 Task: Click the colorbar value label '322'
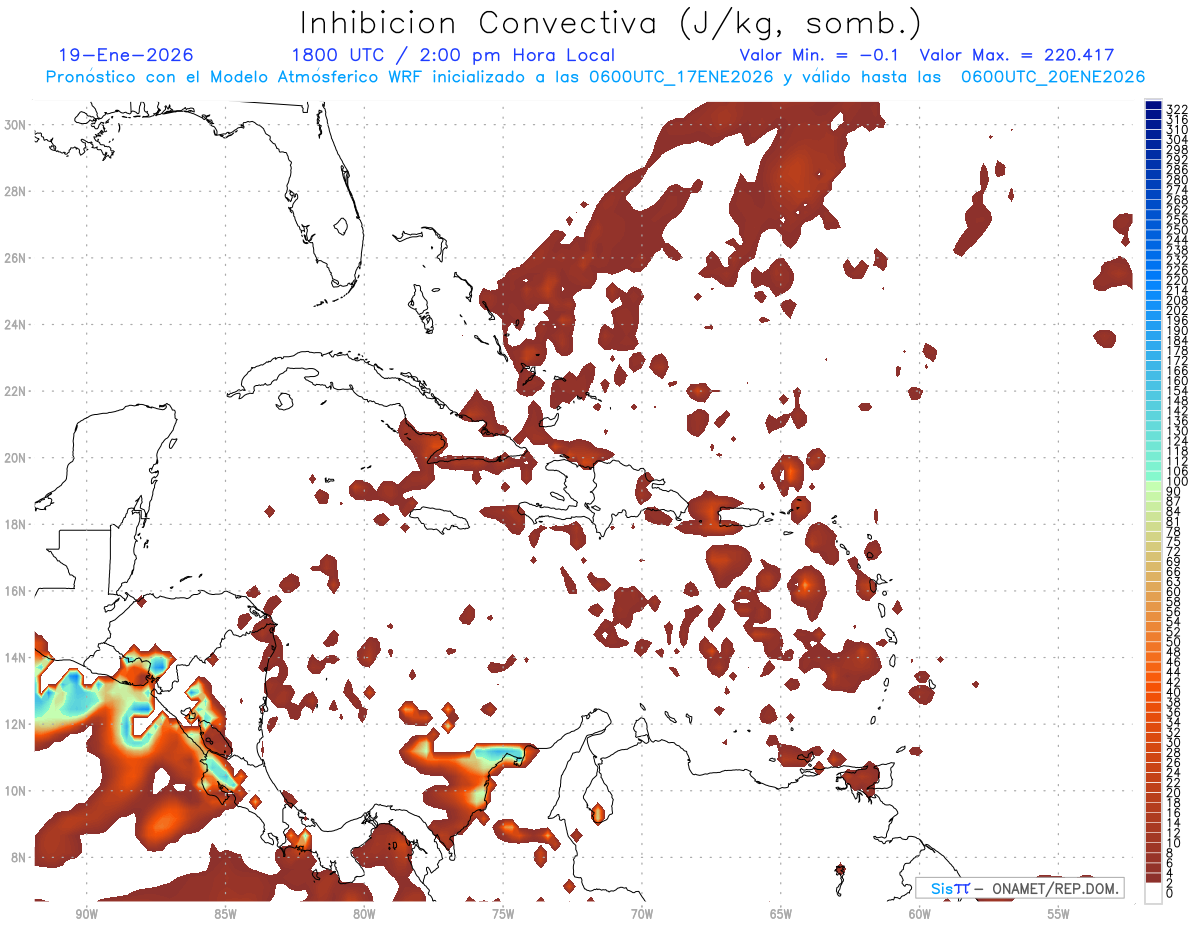pos(1177,109)
